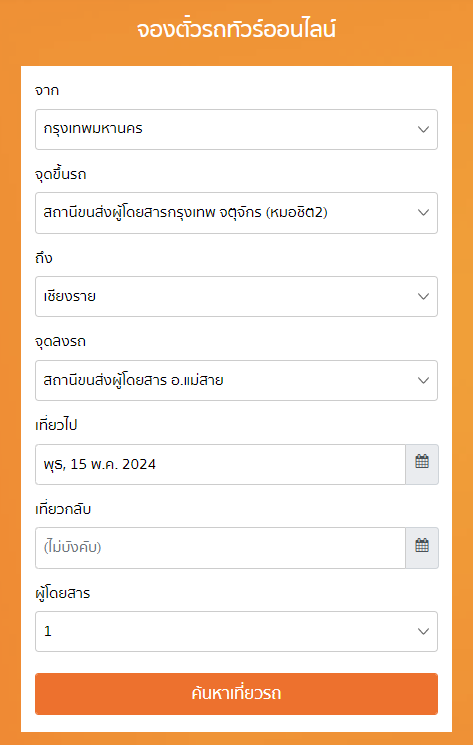This screenshot has height=745, width=473.
Task: Click the chevron arrow on the เชียงราย field
Action: [423, 296]
